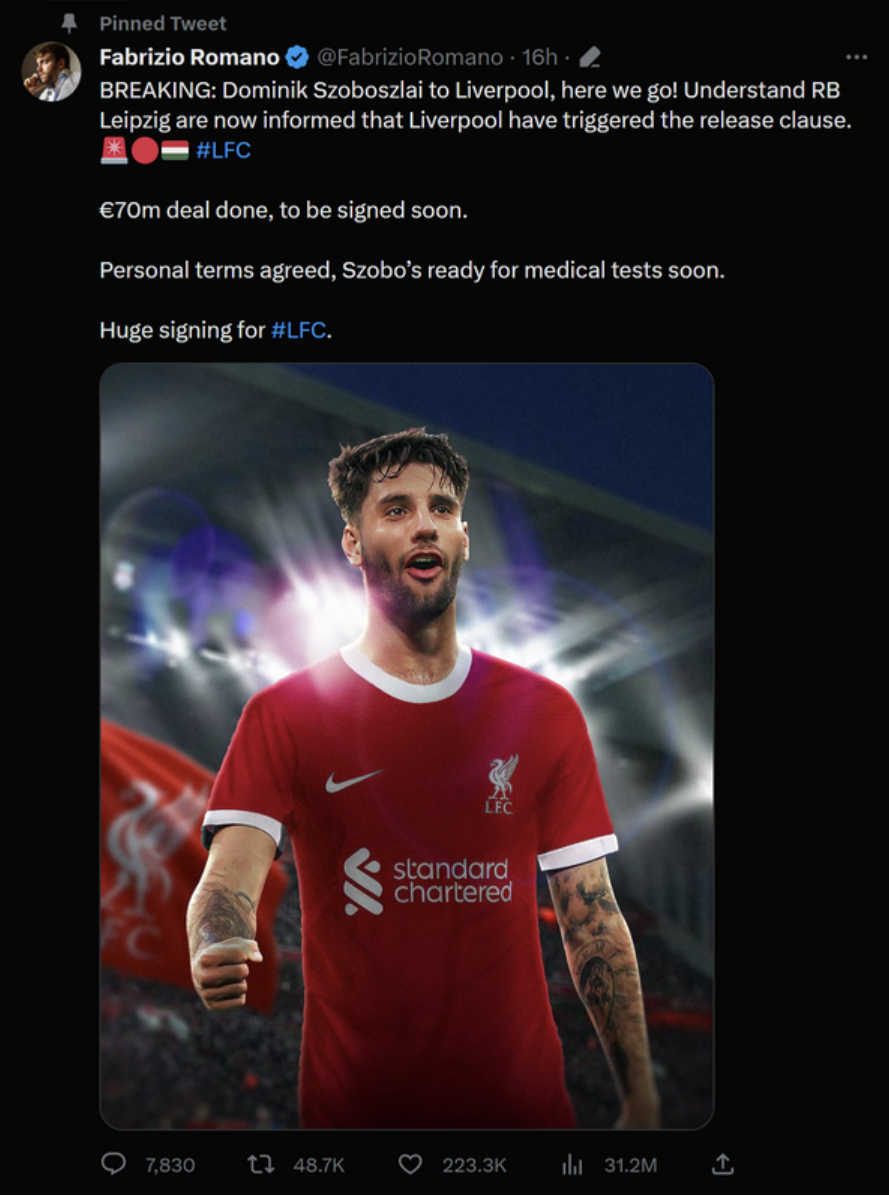Click the pushpin icon above the tweet
This screenshot has width=889, height=1196.
[x=69, y=24]
